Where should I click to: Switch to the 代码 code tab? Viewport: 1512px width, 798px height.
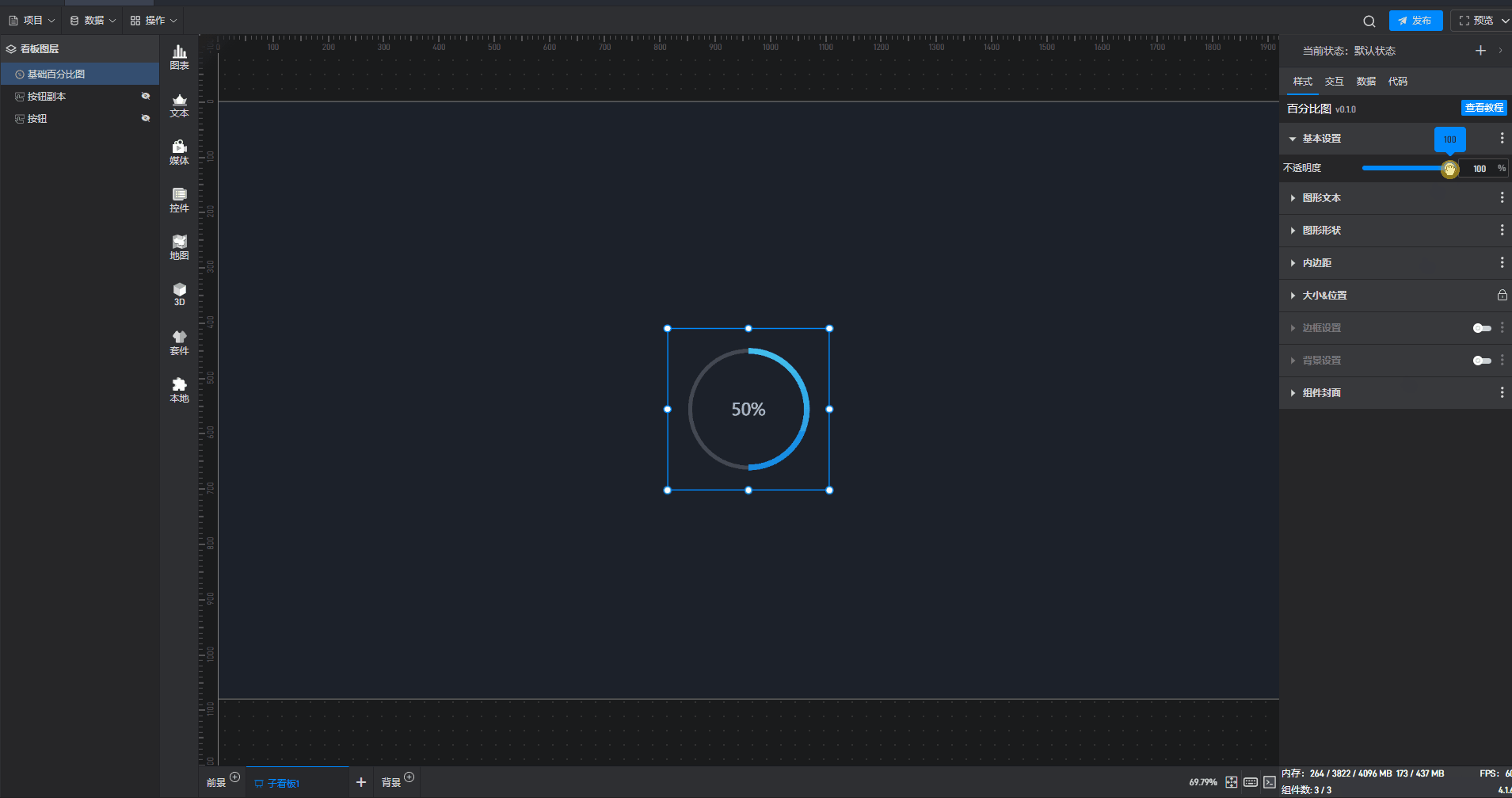(x=1397, y=82)
